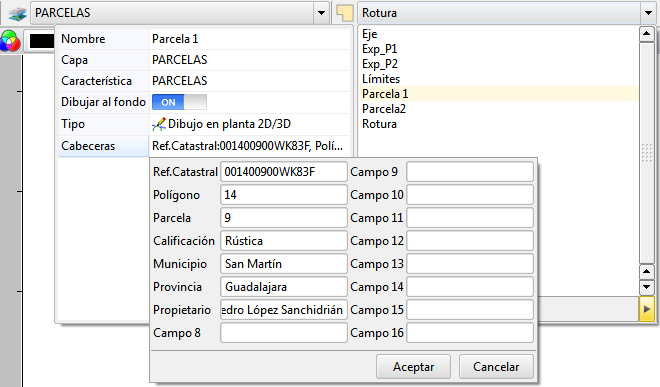Click the Municipio input field
The width and height of the screenshot is (660, 387).
pos(284,264)
